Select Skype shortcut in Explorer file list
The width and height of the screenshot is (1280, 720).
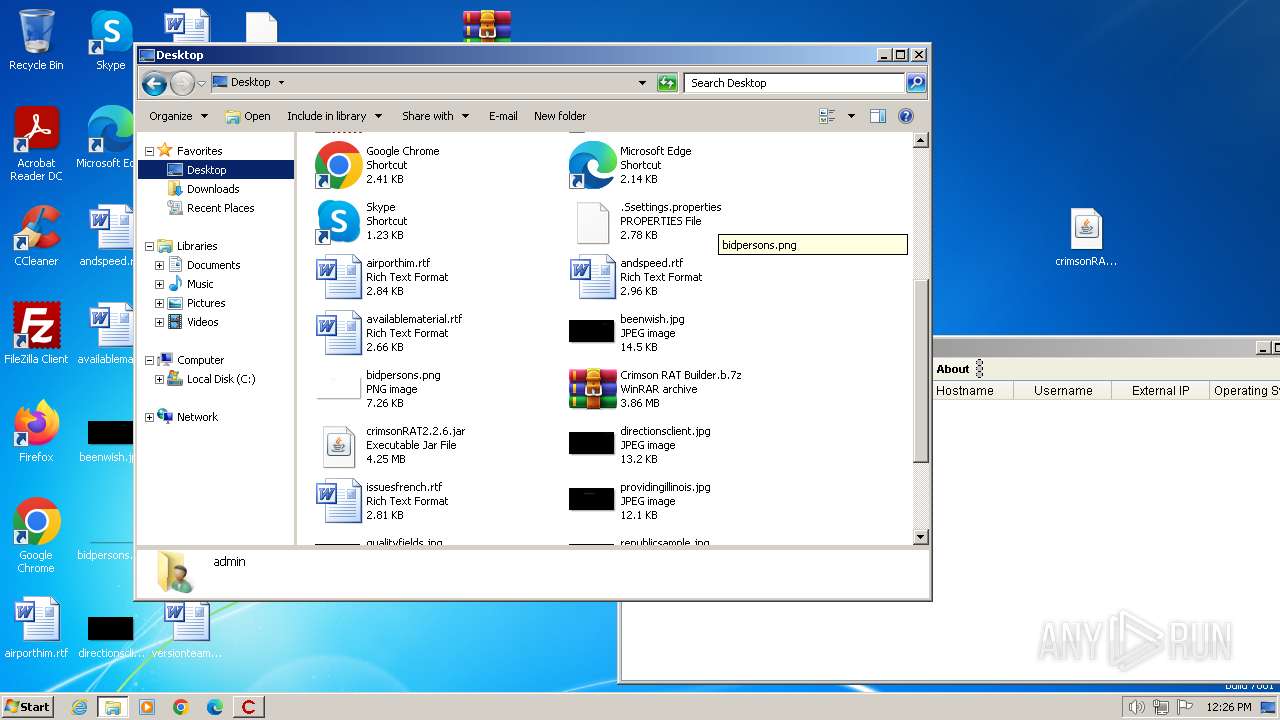(x=362, y=221)
